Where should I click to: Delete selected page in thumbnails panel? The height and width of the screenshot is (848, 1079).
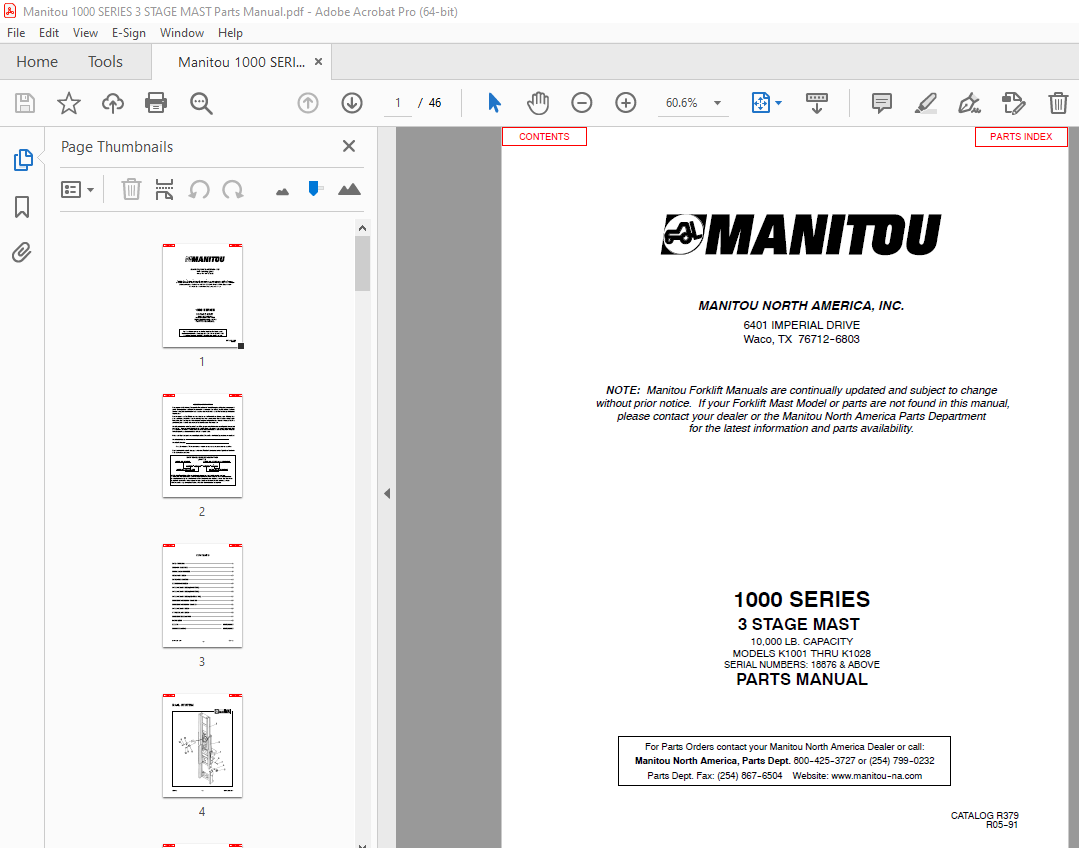pyautogui.click(x=131, y=189)
